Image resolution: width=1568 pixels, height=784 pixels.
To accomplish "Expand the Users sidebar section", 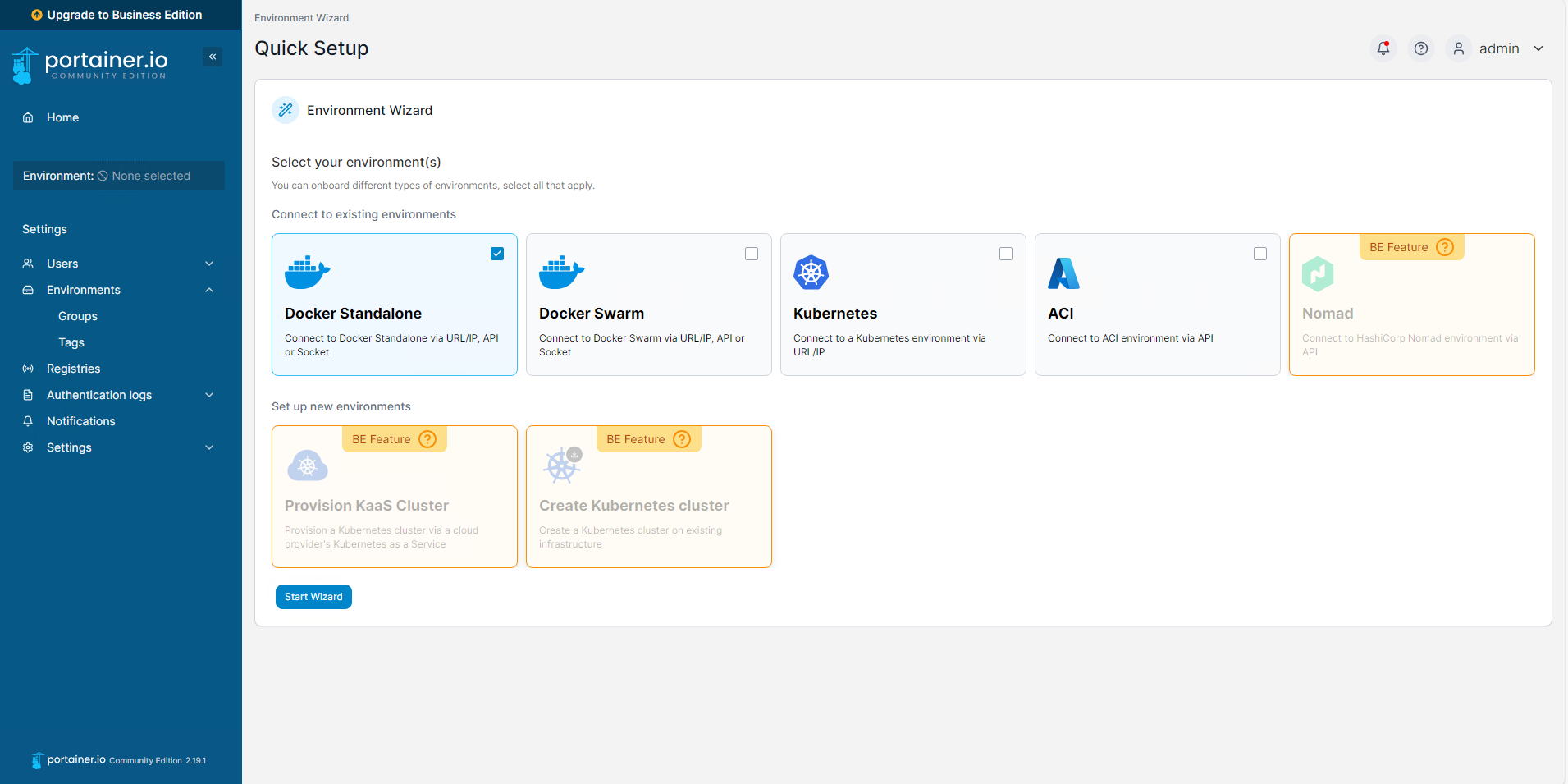I will pos(209,264).
